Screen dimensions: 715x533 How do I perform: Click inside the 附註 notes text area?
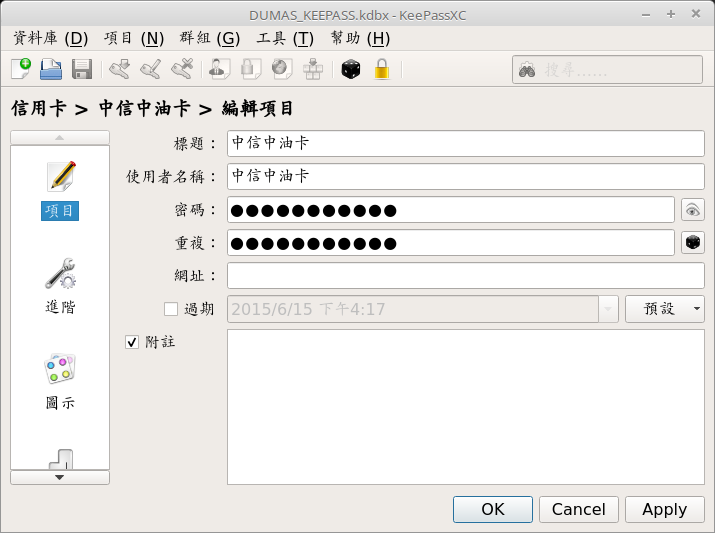[466, 407]
